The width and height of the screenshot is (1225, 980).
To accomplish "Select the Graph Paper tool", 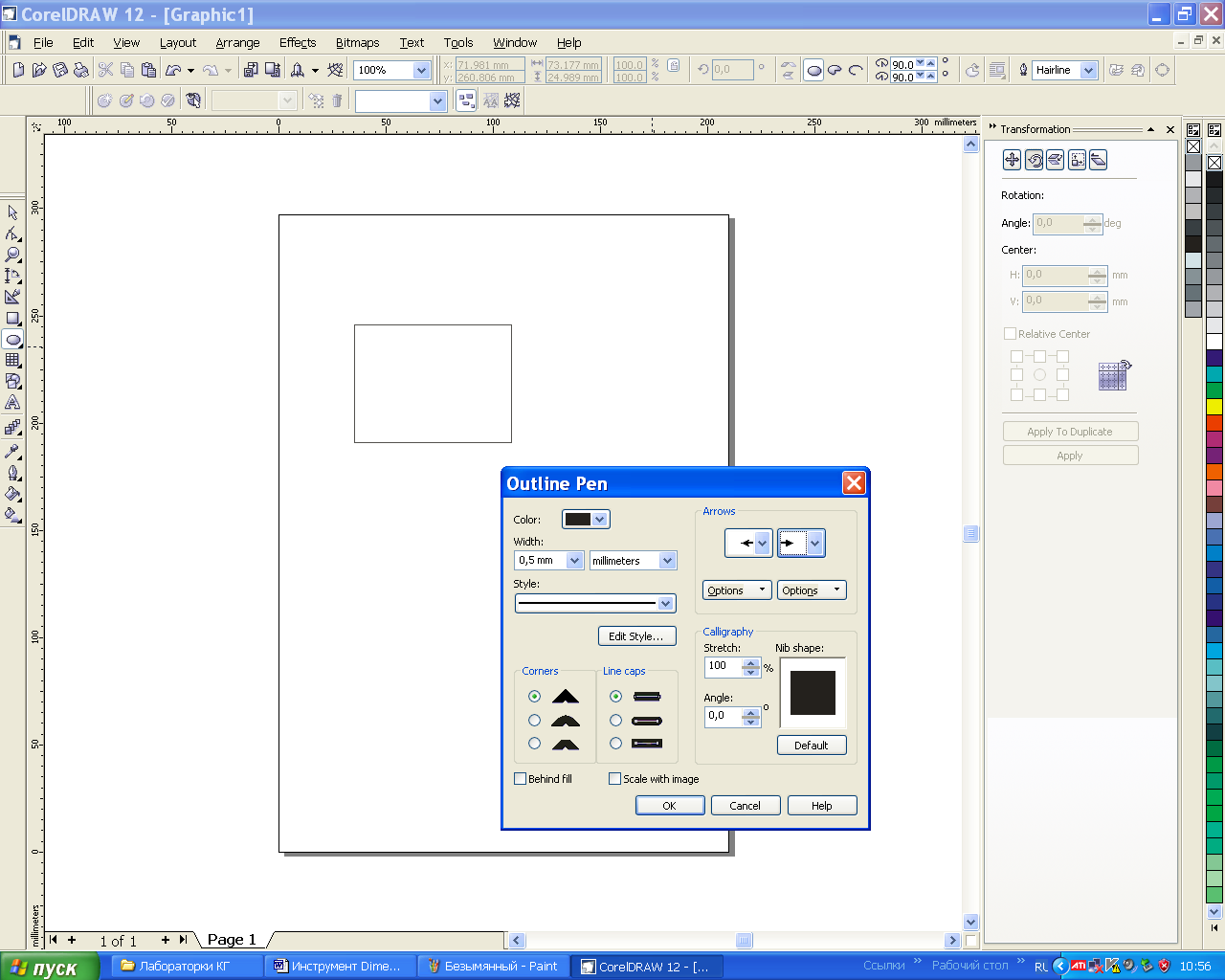I will pyautogui.click(x=12, y=360).
